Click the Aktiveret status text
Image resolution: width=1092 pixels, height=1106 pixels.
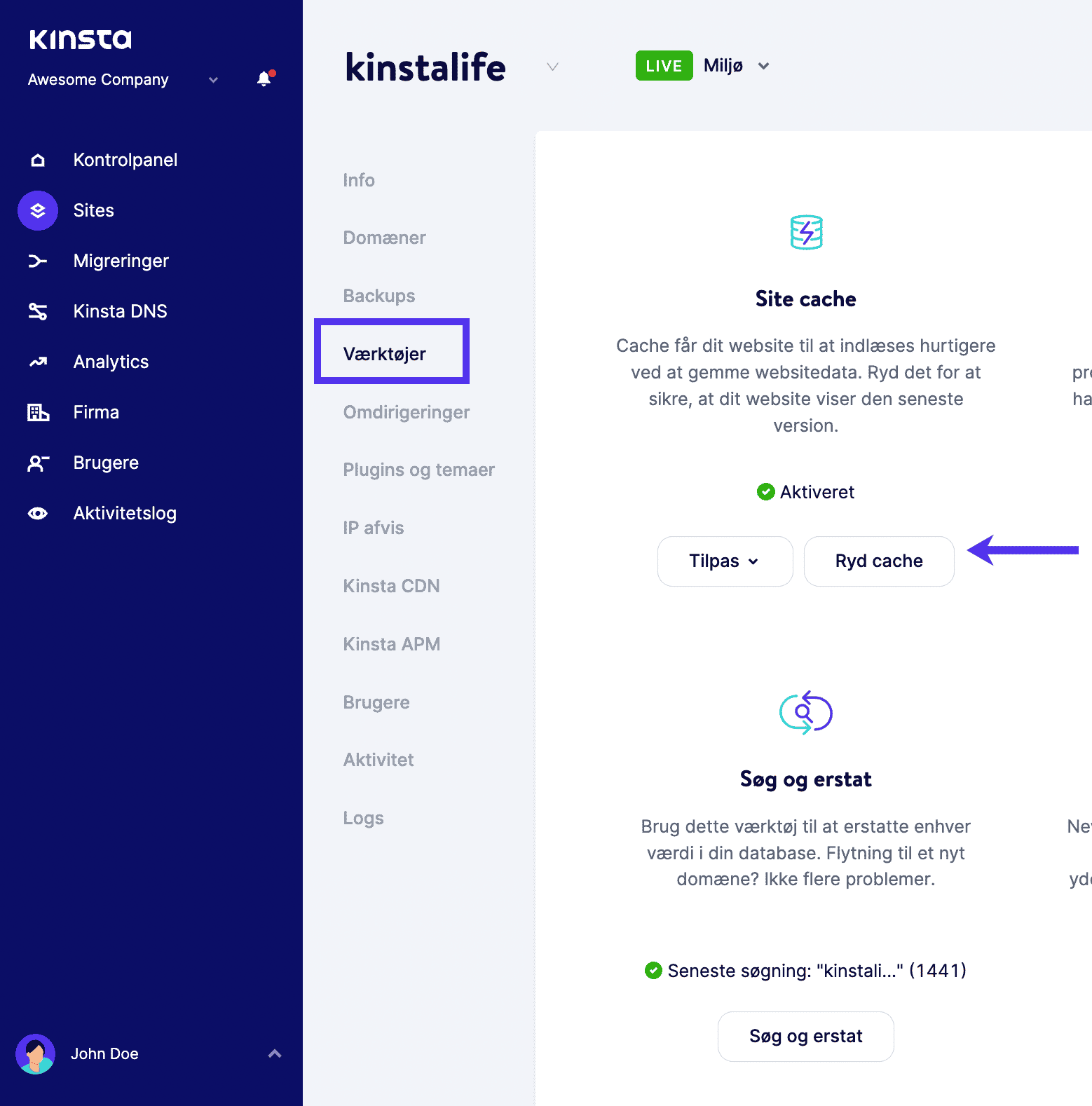pyautogui.click(x=817, y=492)
